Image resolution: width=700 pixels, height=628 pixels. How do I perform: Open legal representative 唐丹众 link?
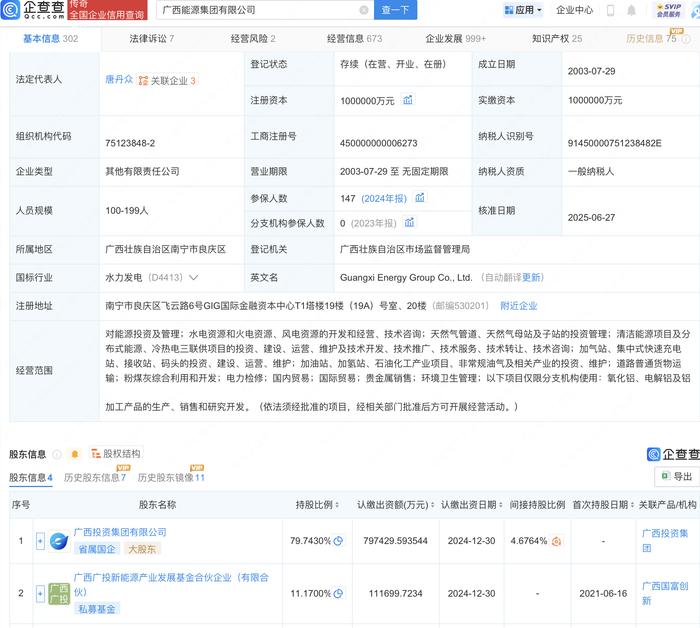tap(119, 79)
